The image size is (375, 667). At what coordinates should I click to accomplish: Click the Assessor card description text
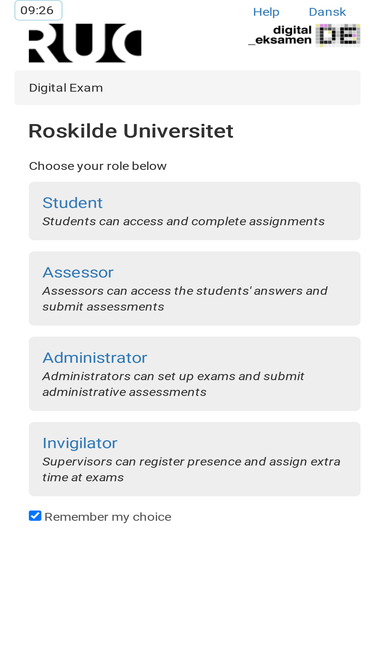185,299
